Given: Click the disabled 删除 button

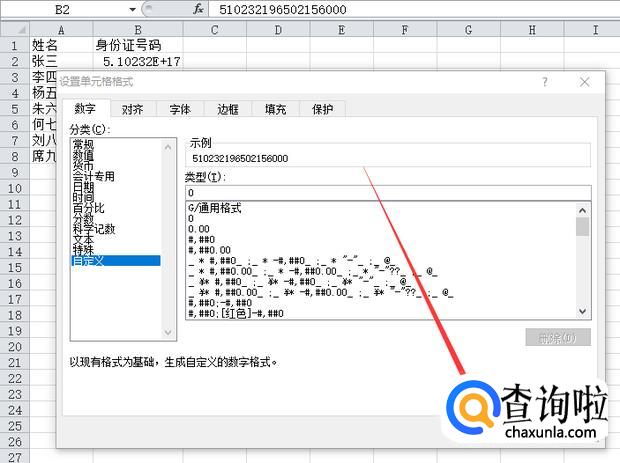Looking at the screenshot, I should pos(558,338).
